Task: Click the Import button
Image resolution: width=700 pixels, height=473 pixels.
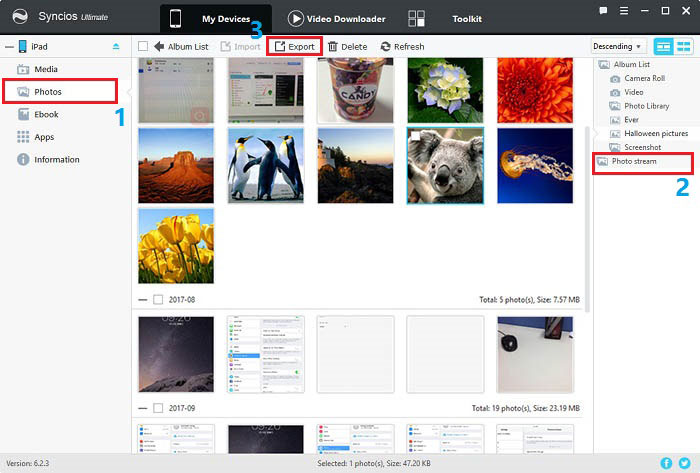Action: pos(240,46)
